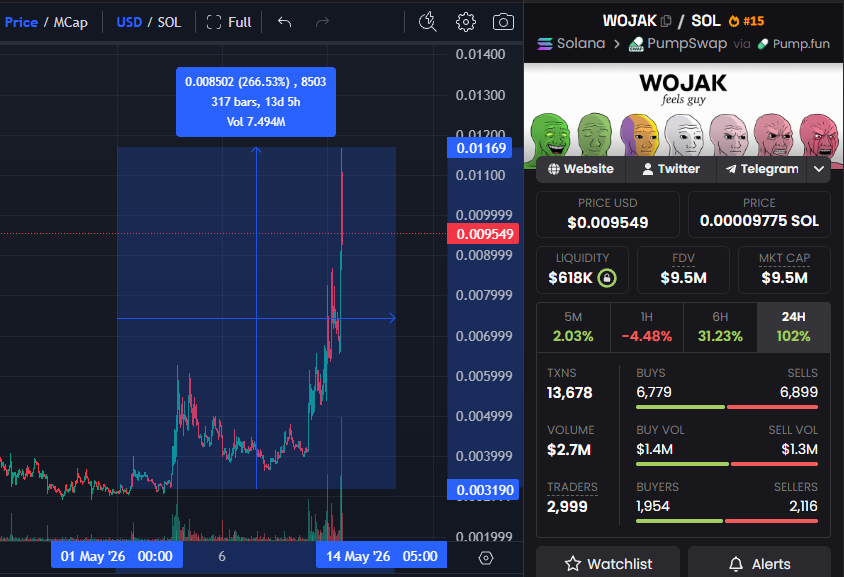Click the TRADERS 2,999 value
The width and height of the screenshot is (844, 577).
click(x=567, y=506)
